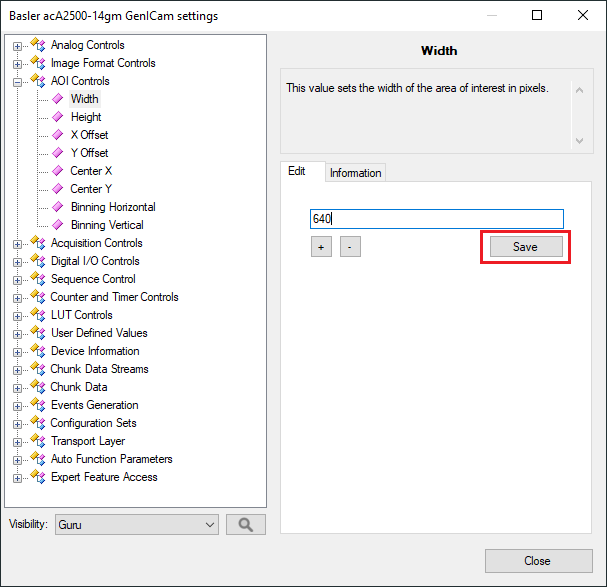
Task: Select the Edit tab
Action: (297, 172)
